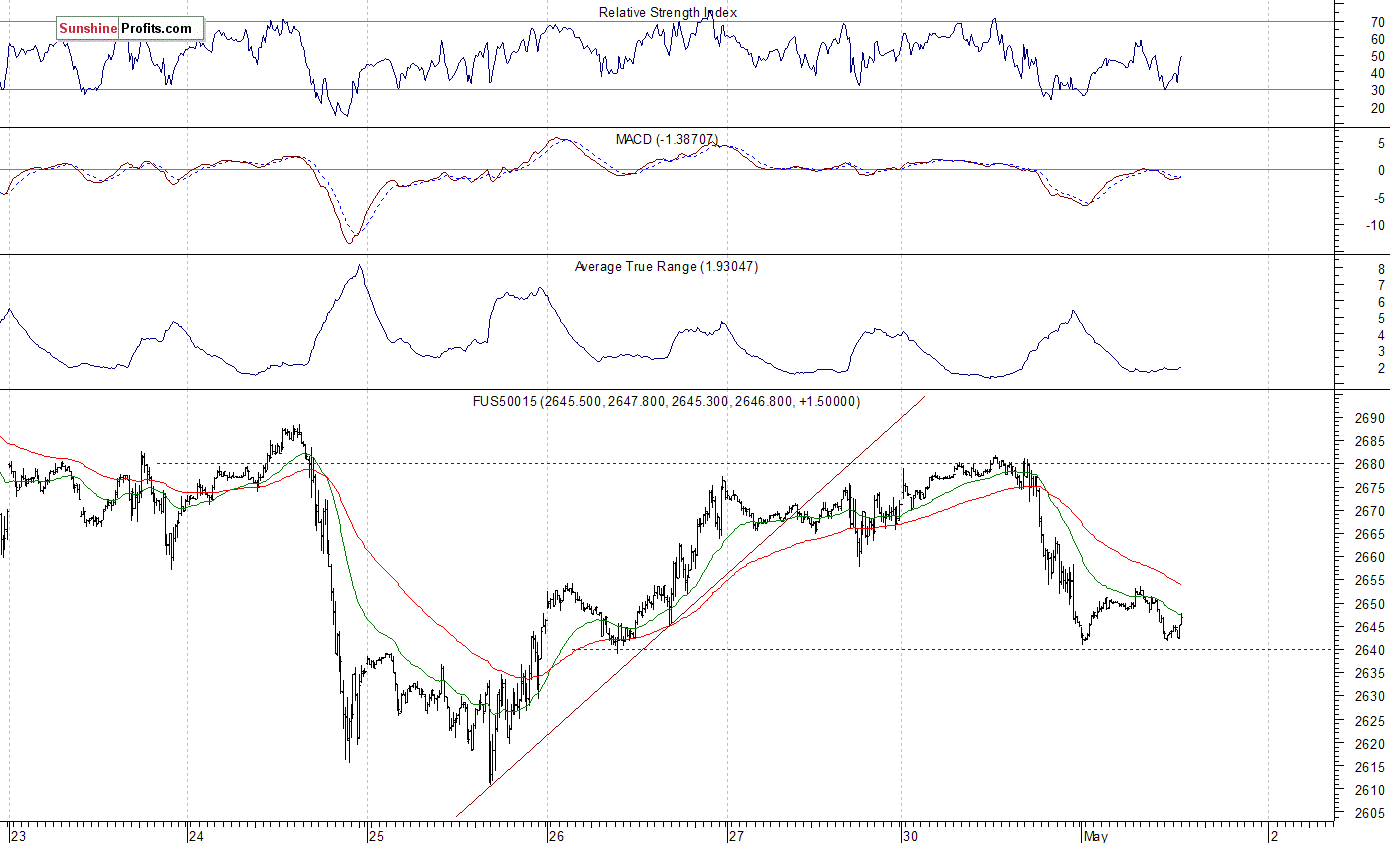Screen dimensions: 1390x843
Task: Click date label 26 on time axis
Action: click(556, 835)
